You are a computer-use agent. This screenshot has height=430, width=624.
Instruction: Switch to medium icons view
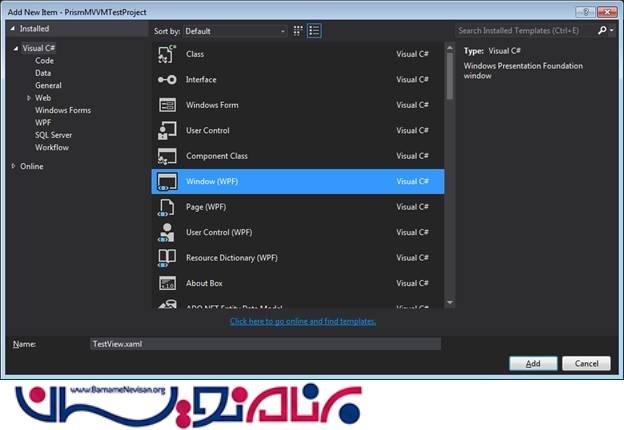click(x=298, y=31)
